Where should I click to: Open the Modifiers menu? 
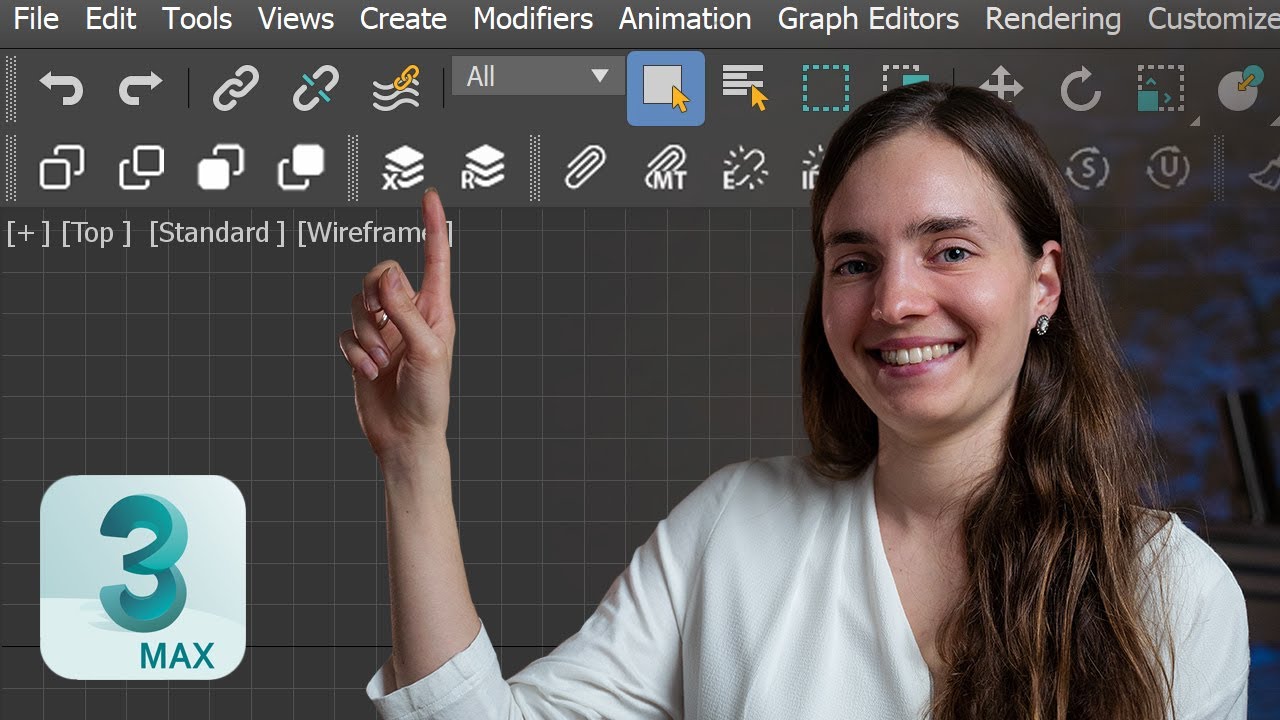pos(533,19)
